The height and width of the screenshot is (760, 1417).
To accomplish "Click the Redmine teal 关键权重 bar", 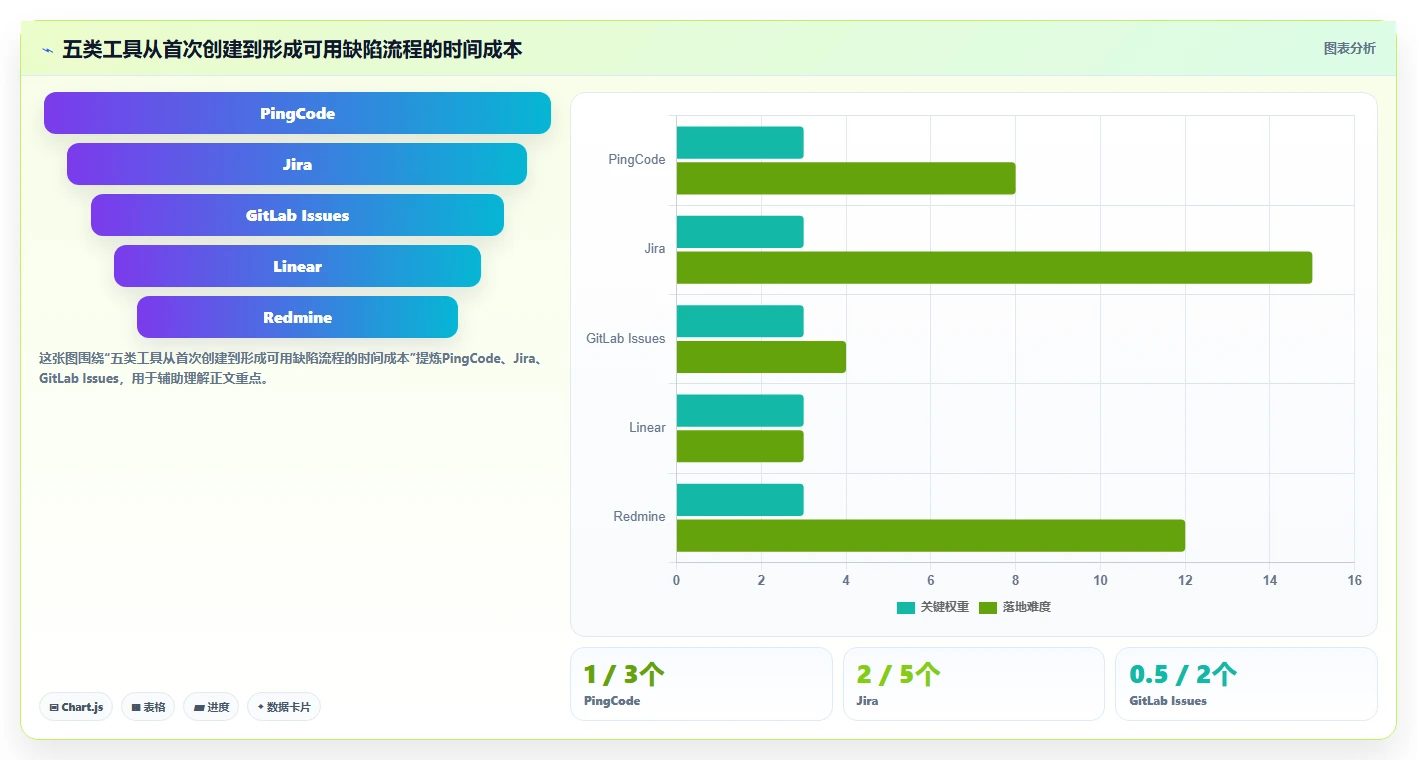I will point(740,500).
